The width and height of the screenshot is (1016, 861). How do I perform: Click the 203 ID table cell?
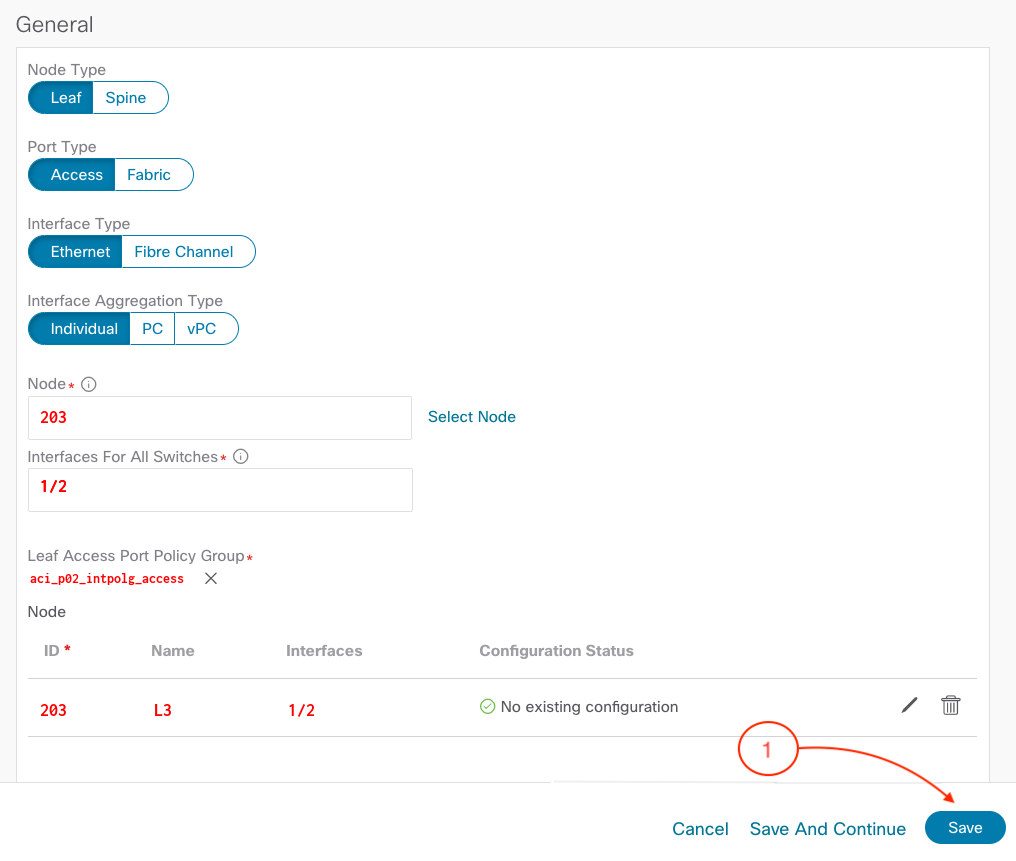click(54, 711)
